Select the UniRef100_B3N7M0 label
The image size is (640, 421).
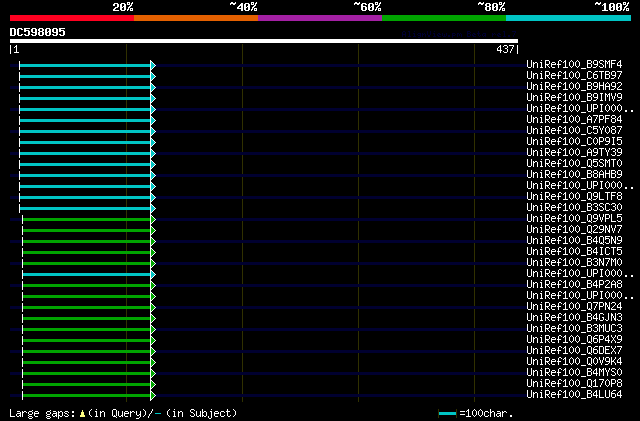(574, 263)
